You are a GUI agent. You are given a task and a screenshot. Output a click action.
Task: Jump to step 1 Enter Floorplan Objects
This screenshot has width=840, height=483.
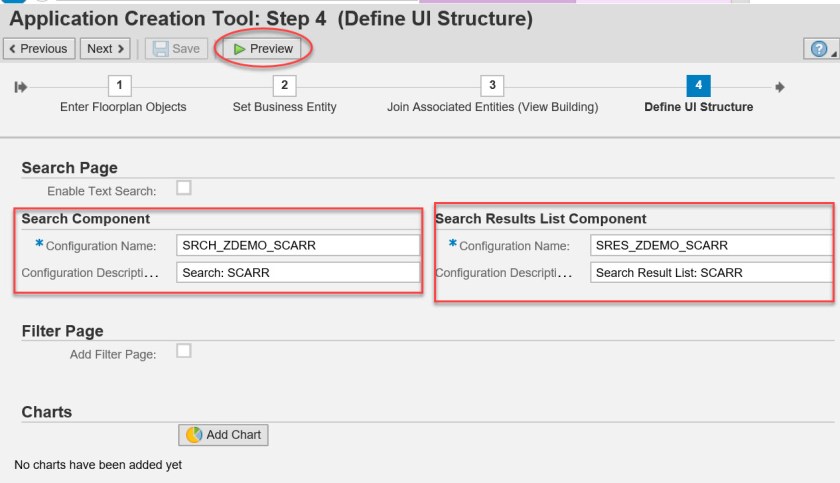(x=124, y=87)
